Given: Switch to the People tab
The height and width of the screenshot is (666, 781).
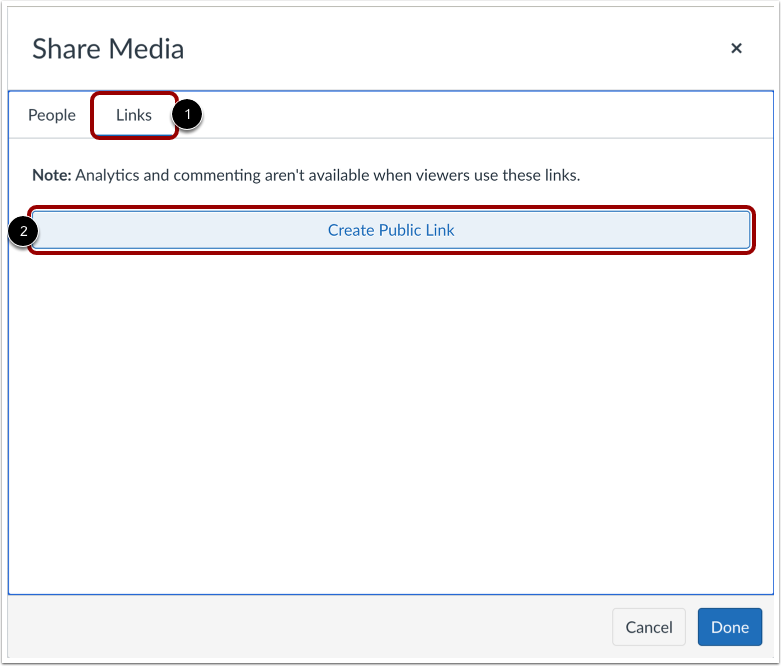Looking at the screenshot, I should point(52,115).
